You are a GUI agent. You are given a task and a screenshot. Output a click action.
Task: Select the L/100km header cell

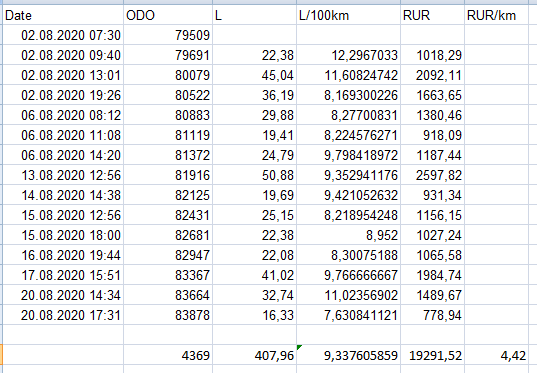pos(348,15)
